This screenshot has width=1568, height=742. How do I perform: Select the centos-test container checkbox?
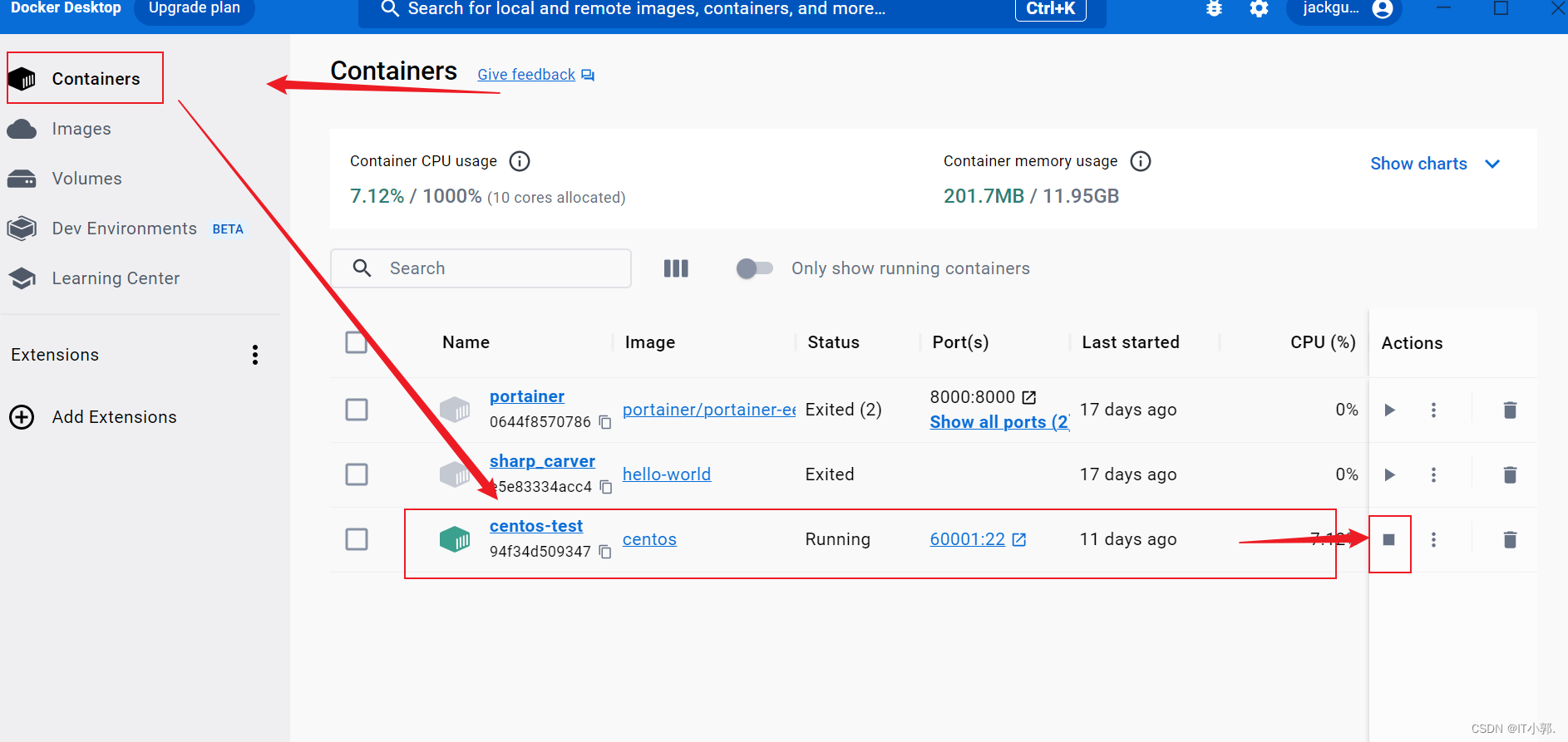click(x=357, y=539)
